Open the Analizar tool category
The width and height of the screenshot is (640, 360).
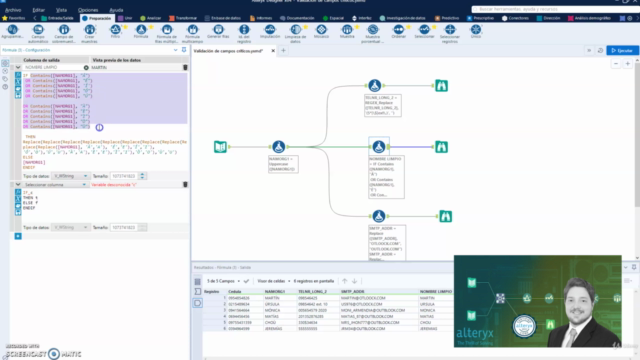tap(151, 18)
